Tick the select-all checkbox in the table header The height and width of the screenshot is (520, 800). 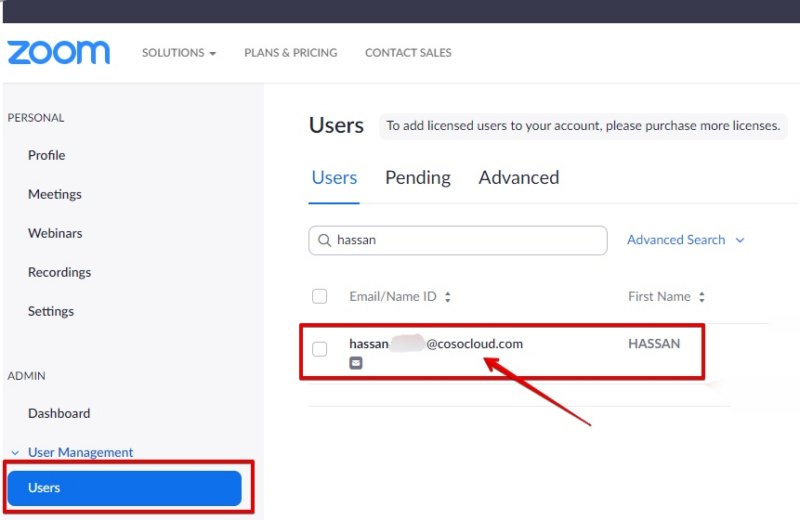[x=319, y=296]
